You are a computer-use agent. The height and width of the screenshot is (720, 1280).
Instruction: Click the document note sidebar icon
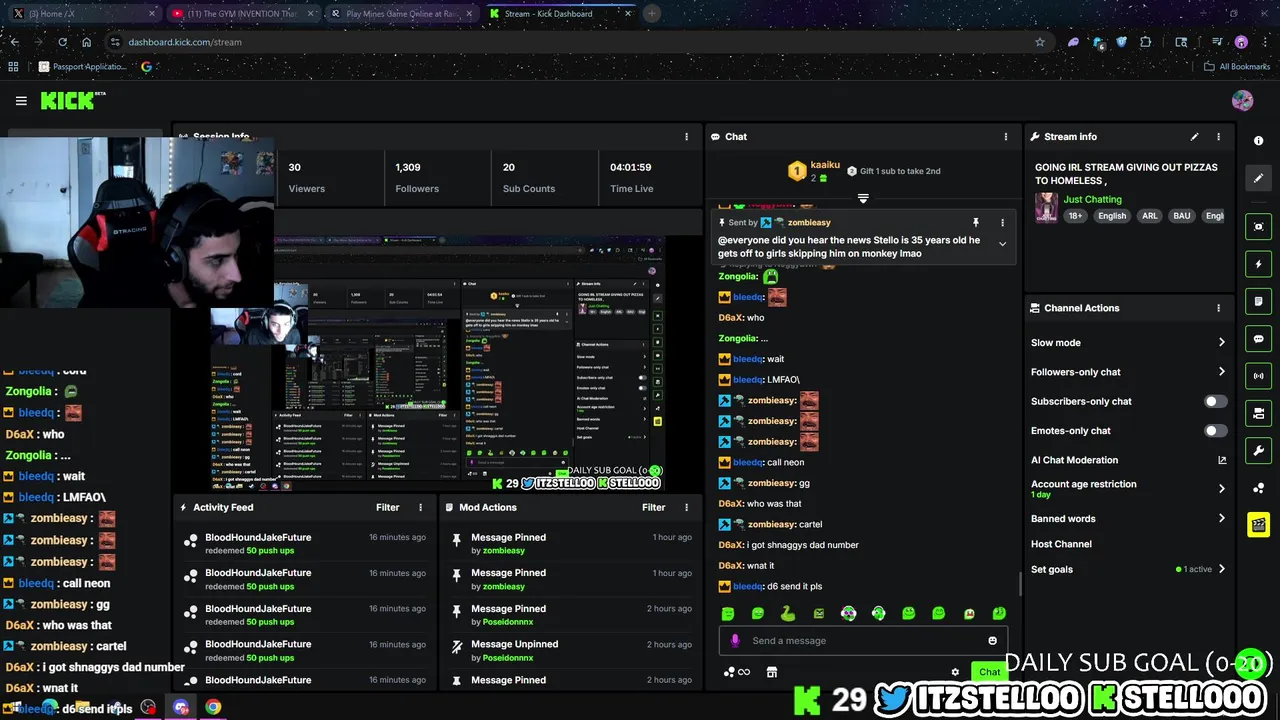(1259, 301)
